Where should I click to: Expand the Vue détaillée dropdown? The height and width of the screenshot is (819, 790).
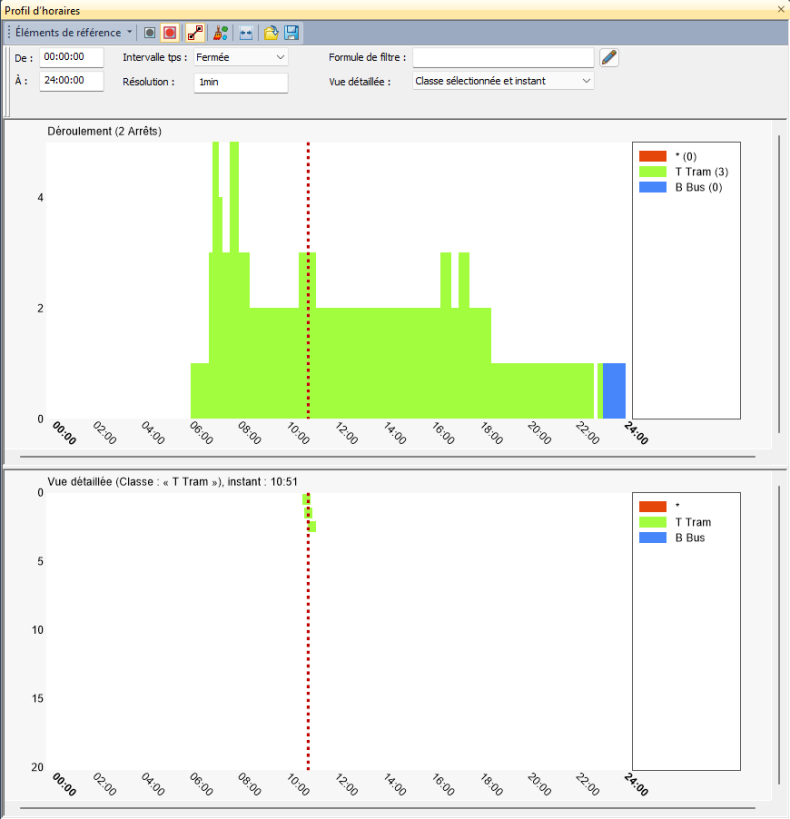click(x=503, y=81)
